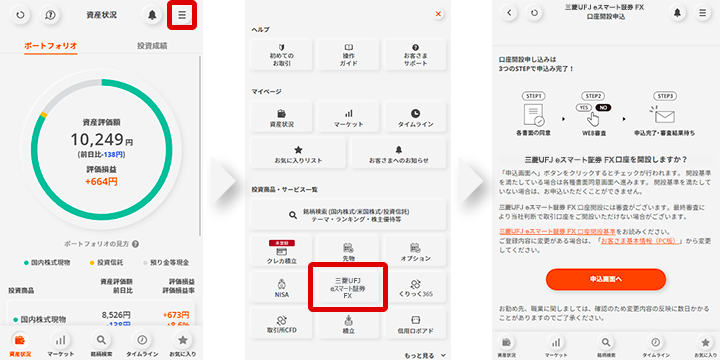Open the 先物 tile
The height and width of the screenshot is (360, 720).
[349, 251]
